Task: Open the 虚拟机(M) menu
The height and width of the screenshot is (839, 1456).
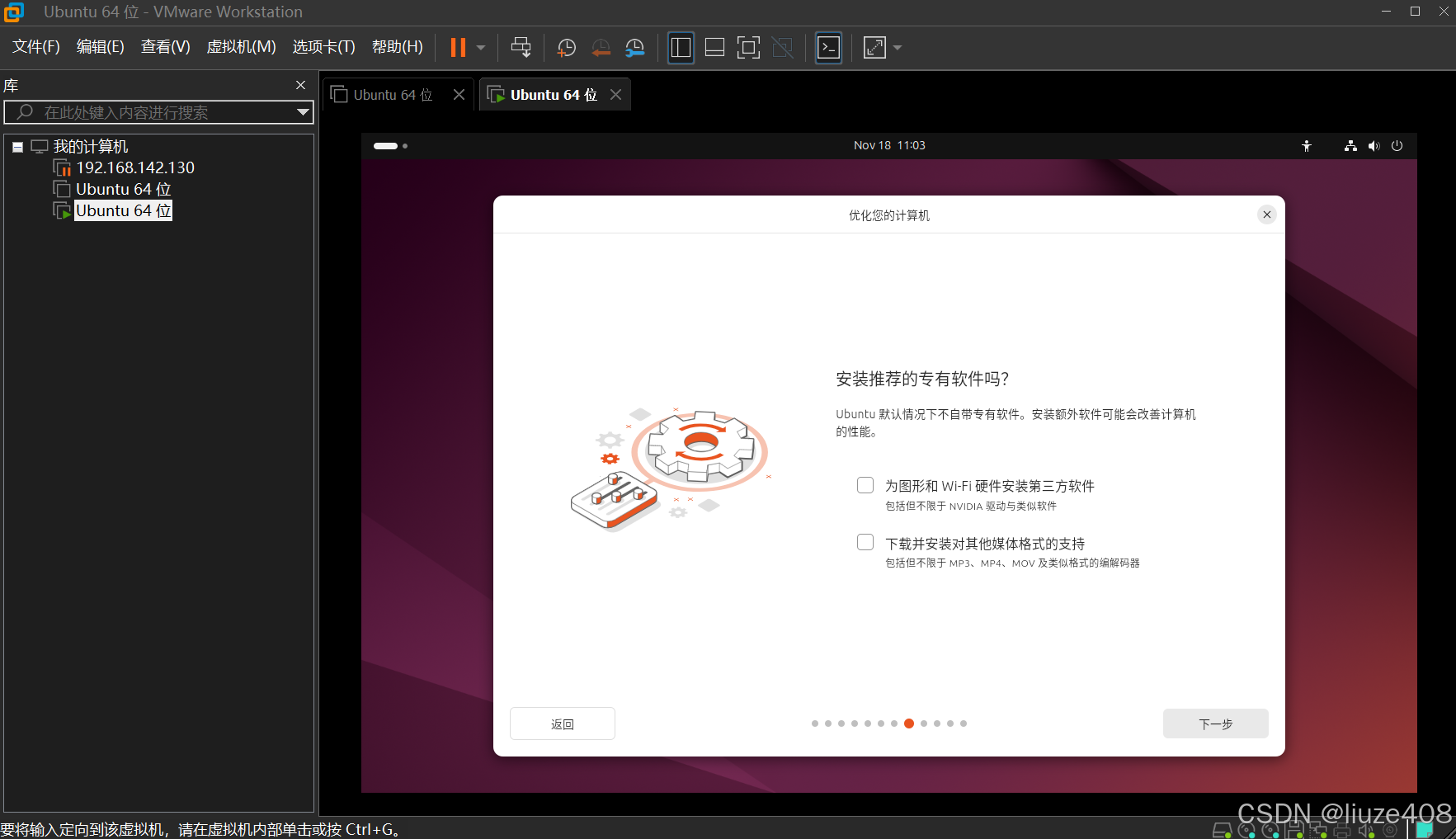Action: coord(241,47)
